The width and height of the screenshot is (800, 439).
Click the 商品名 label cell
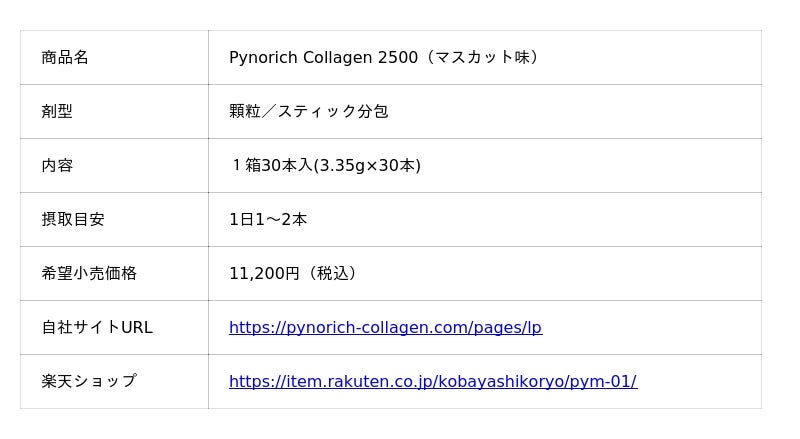click(65, 57)
